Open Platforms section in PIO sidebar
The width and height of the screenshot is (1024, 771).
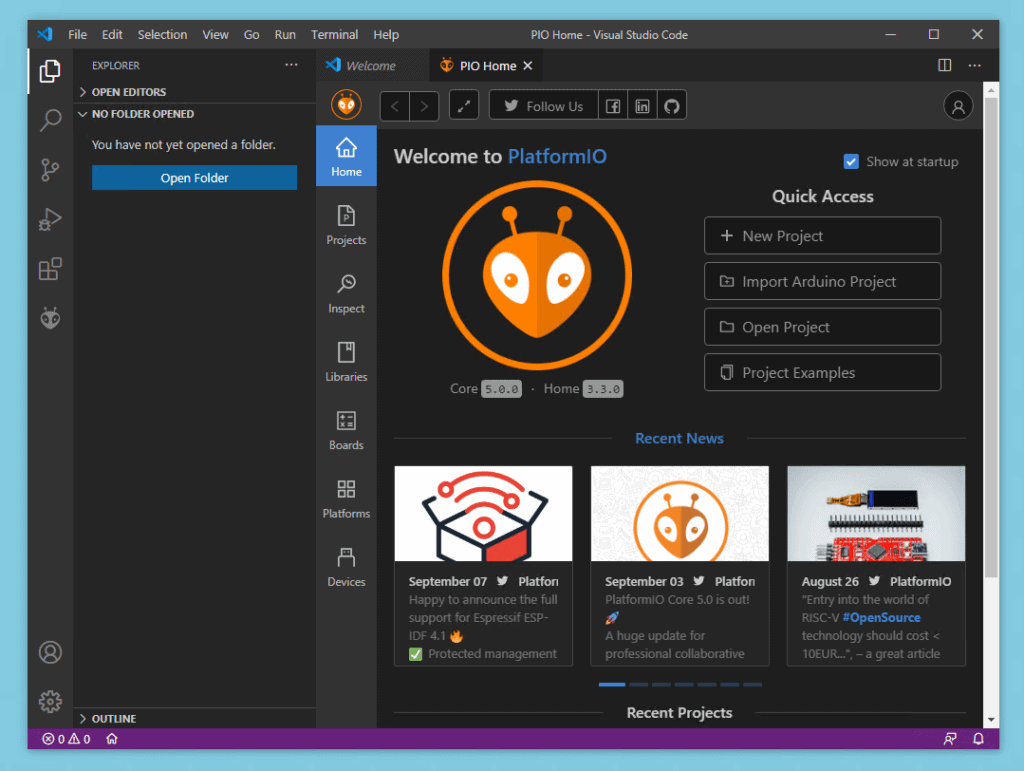coord(346,498)
